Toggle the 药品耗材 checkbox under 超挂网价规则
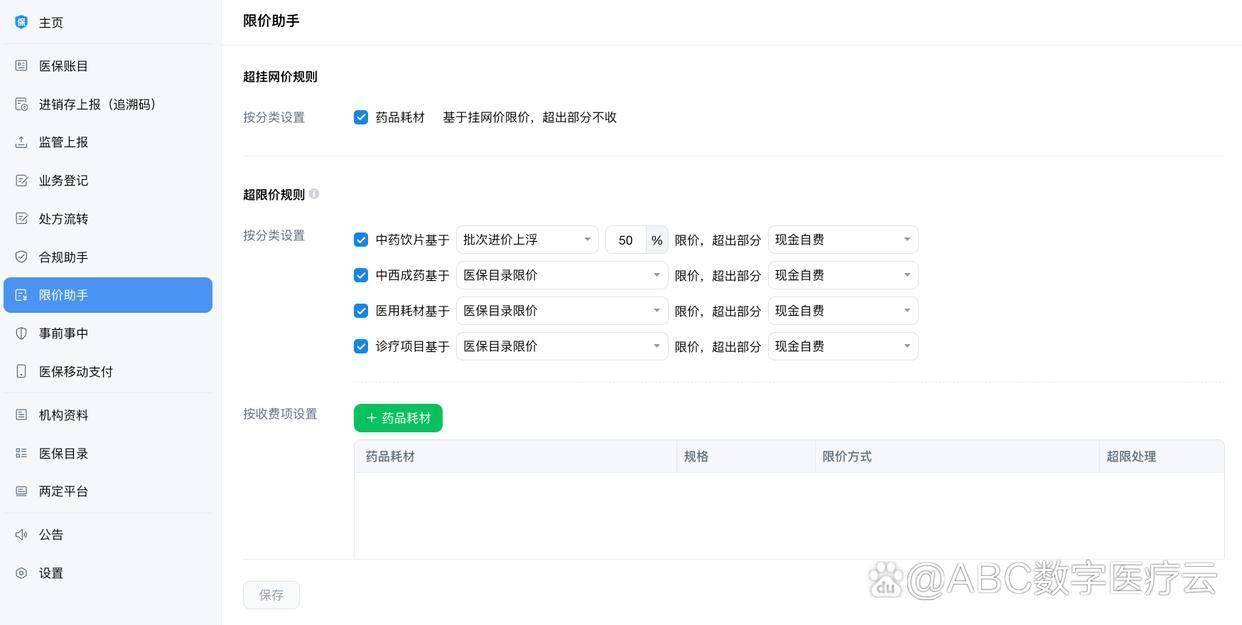Viewport: 1242px width, 625px height. point(361,117)
